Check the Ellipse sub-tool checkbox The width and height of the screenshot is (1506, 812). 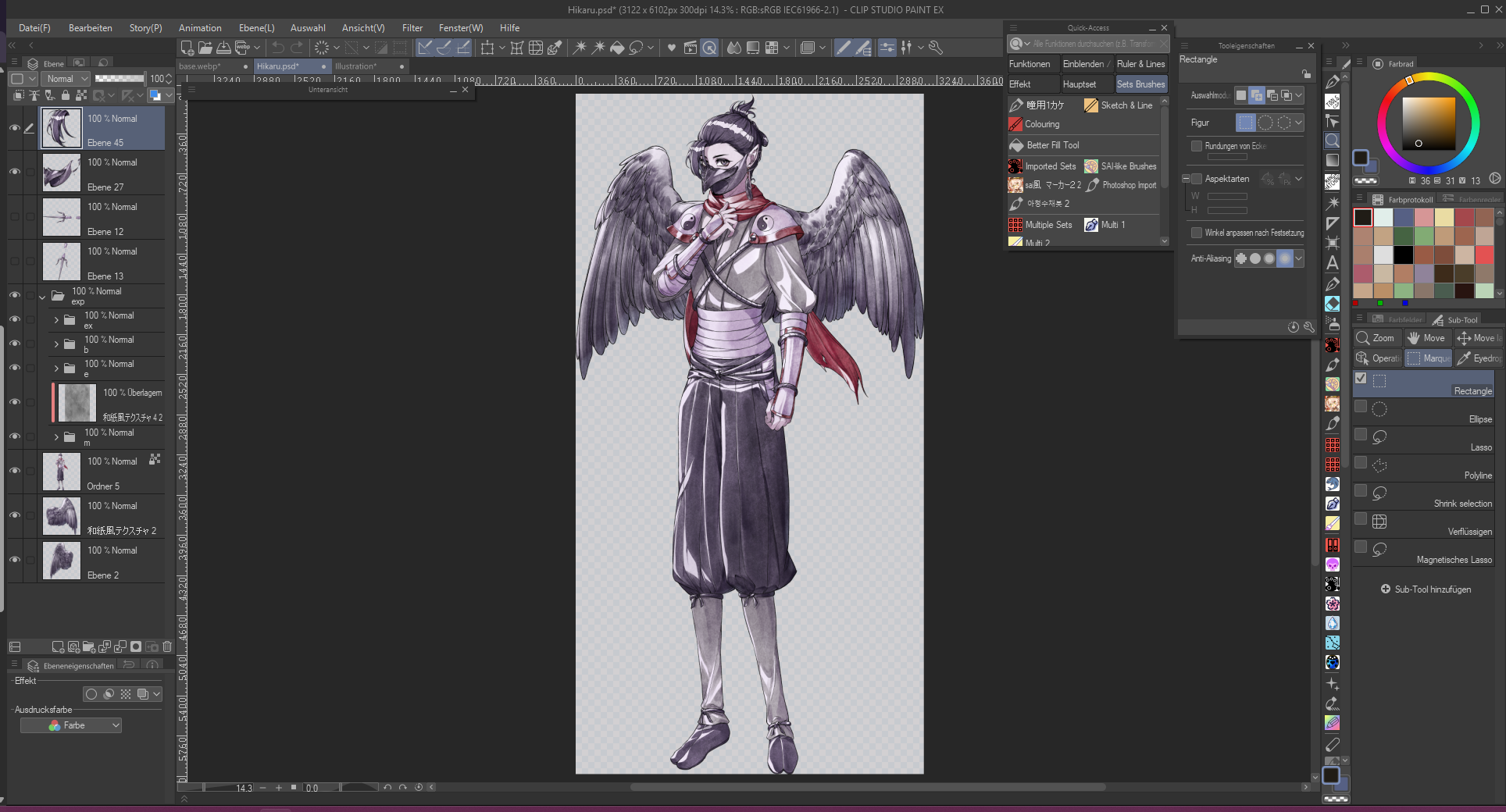coord(1361,407)
